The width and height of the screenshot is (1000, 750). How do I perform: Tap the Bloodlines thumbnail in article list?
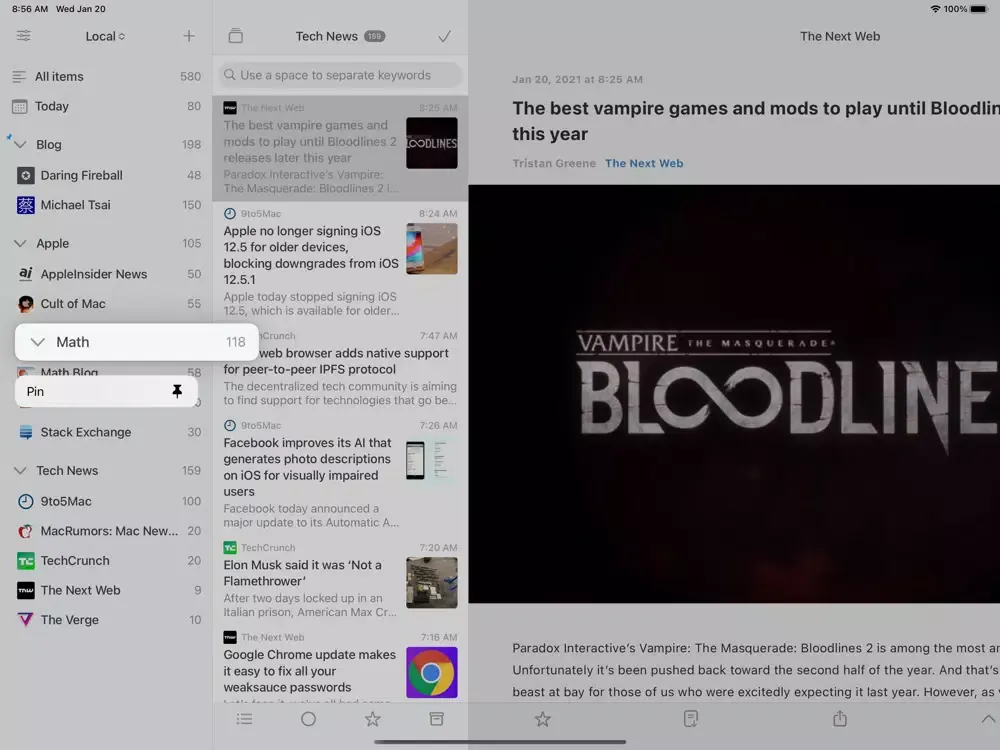(x=432, y=143)
